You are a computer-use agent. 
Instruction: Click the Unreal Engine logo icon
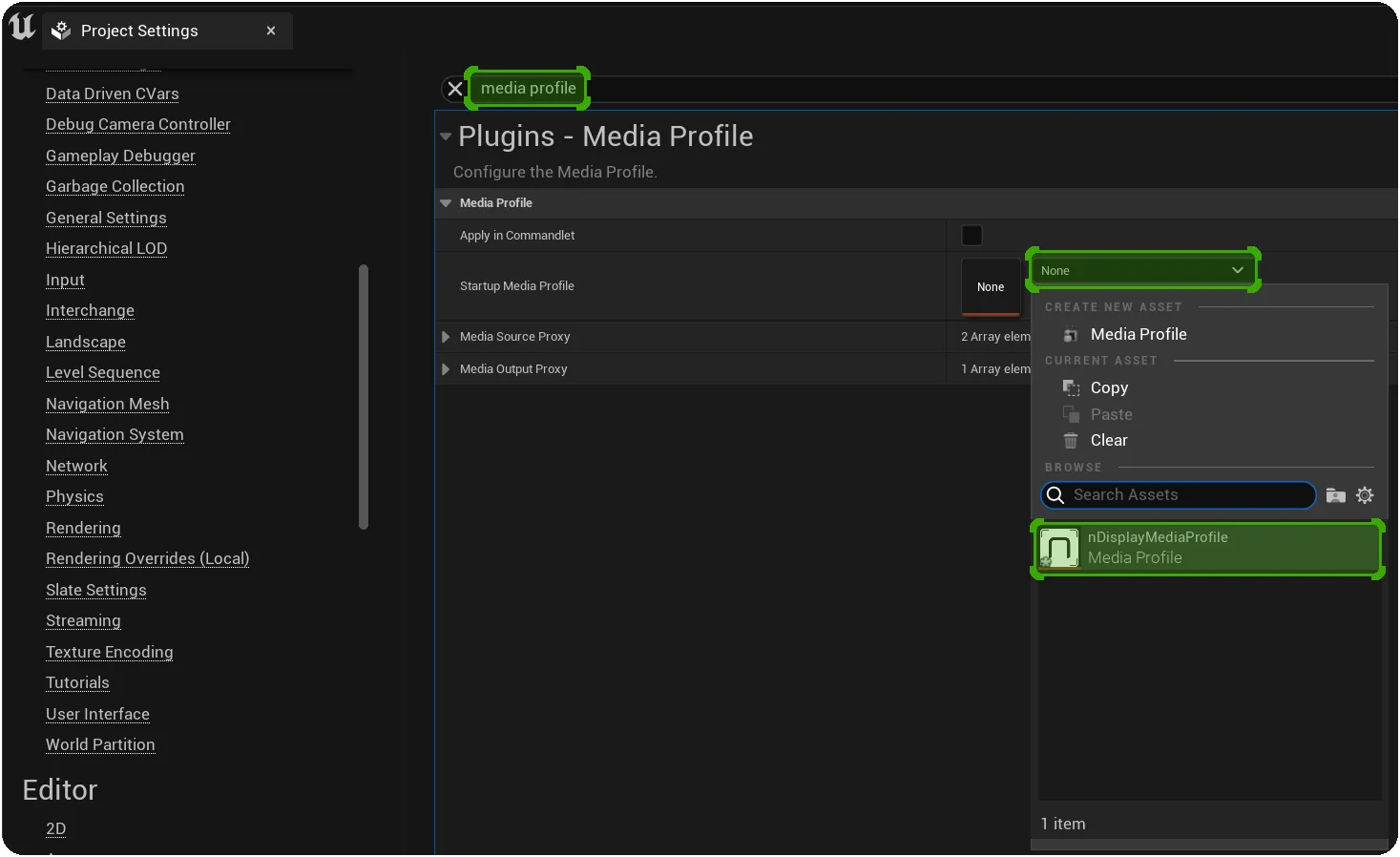tap(22, 28)
